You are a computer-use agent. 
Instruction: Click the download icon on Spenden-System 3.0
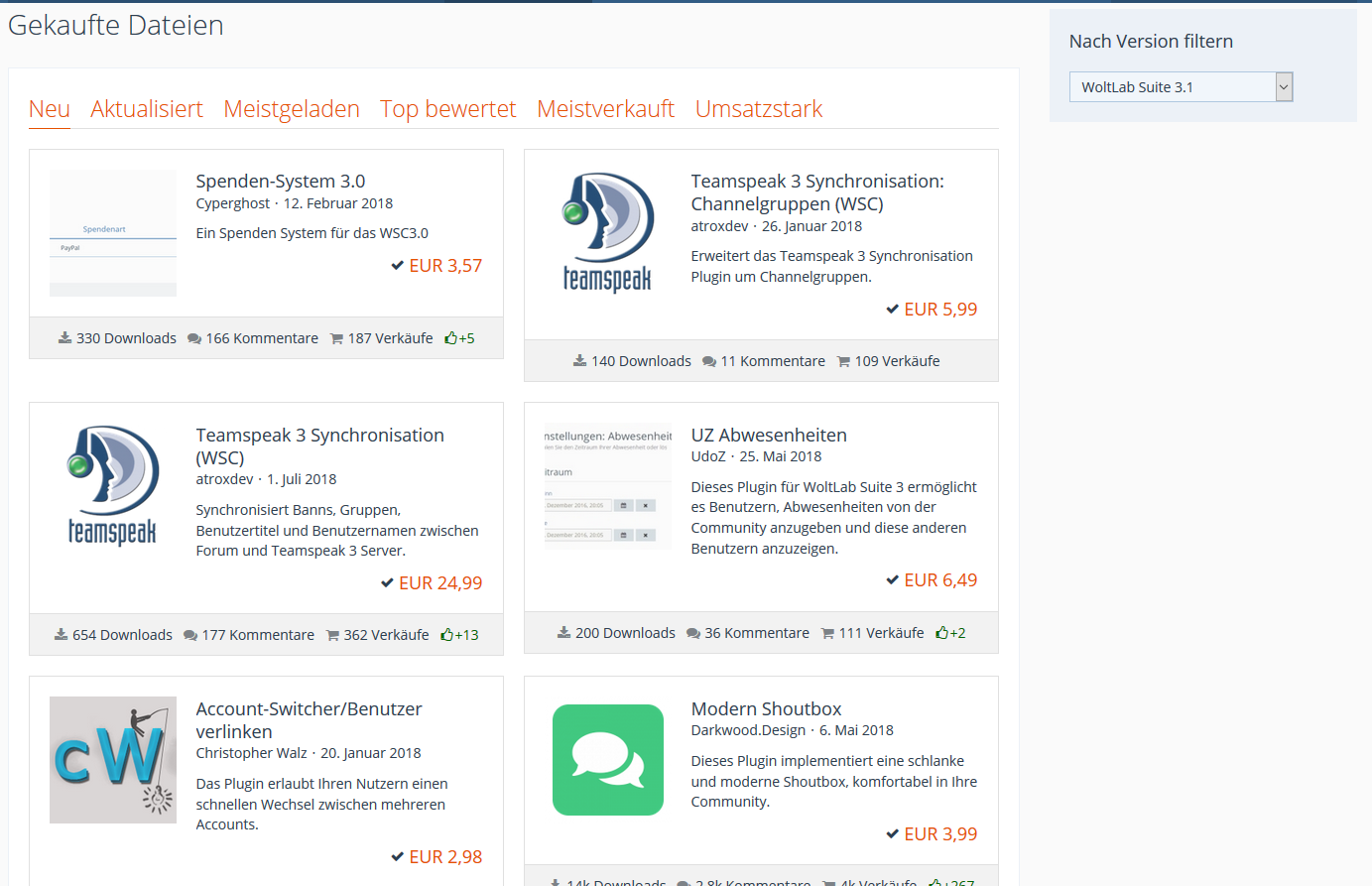[x=64, y=338]
